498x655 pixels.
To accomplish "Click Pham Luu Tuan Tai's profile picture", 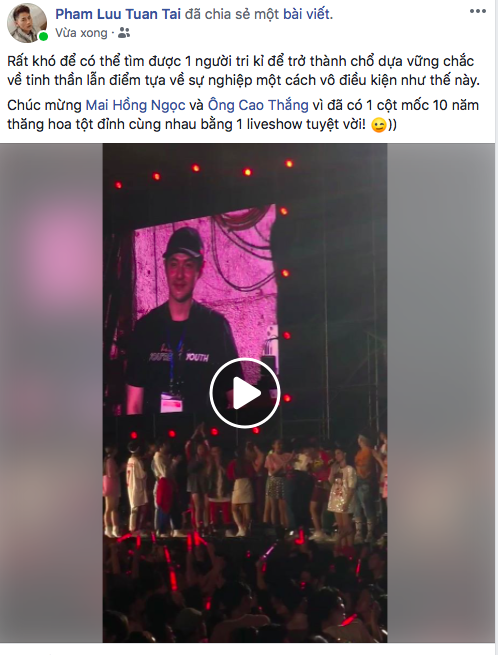I will [27, 23].
